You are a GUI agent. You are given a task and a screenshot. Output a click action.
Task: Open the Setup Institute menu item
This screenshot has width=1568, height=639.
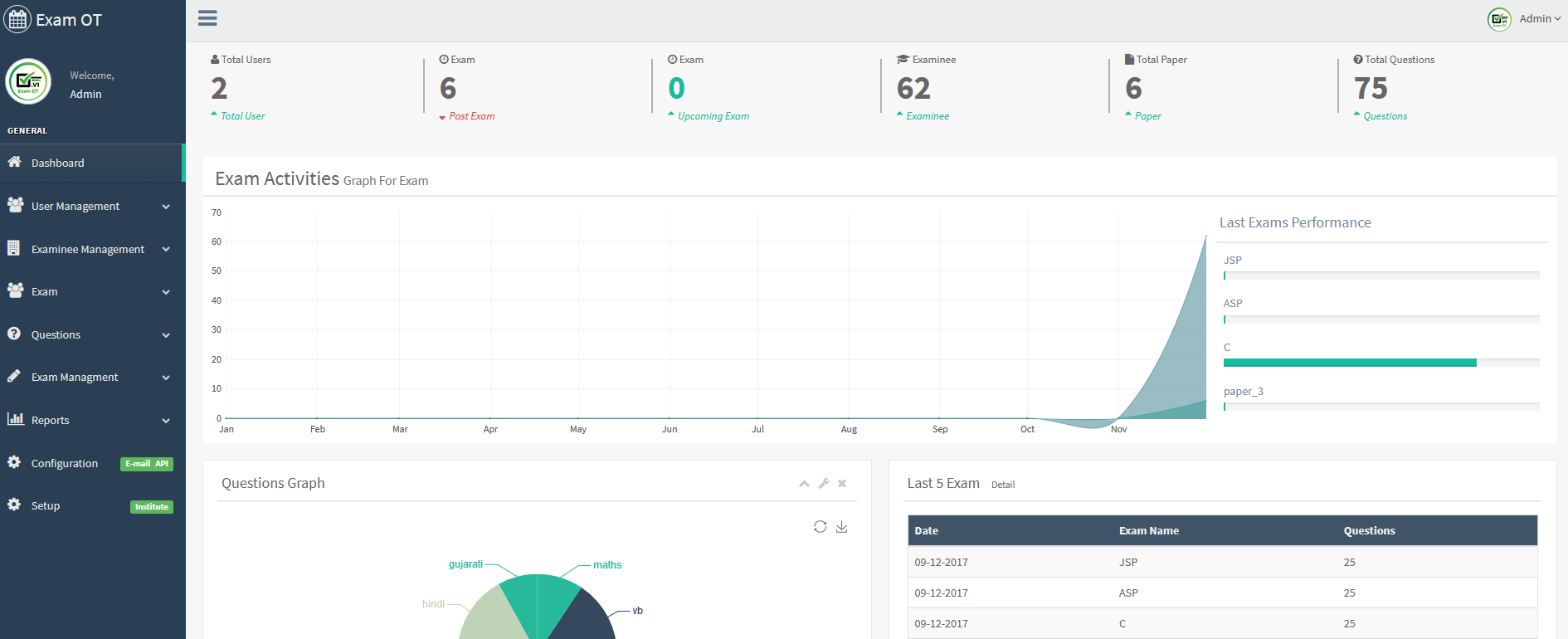91,505
